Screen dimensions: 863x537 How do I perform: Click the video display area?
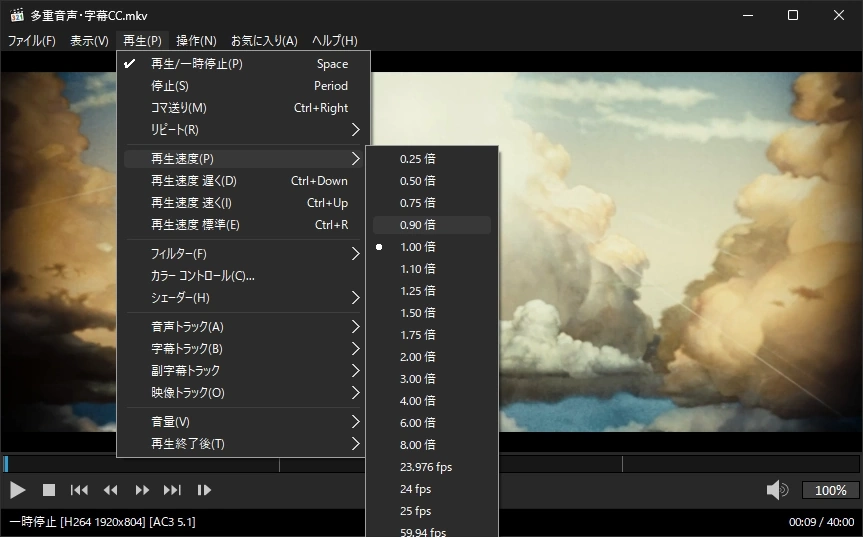tap(680, 251)
